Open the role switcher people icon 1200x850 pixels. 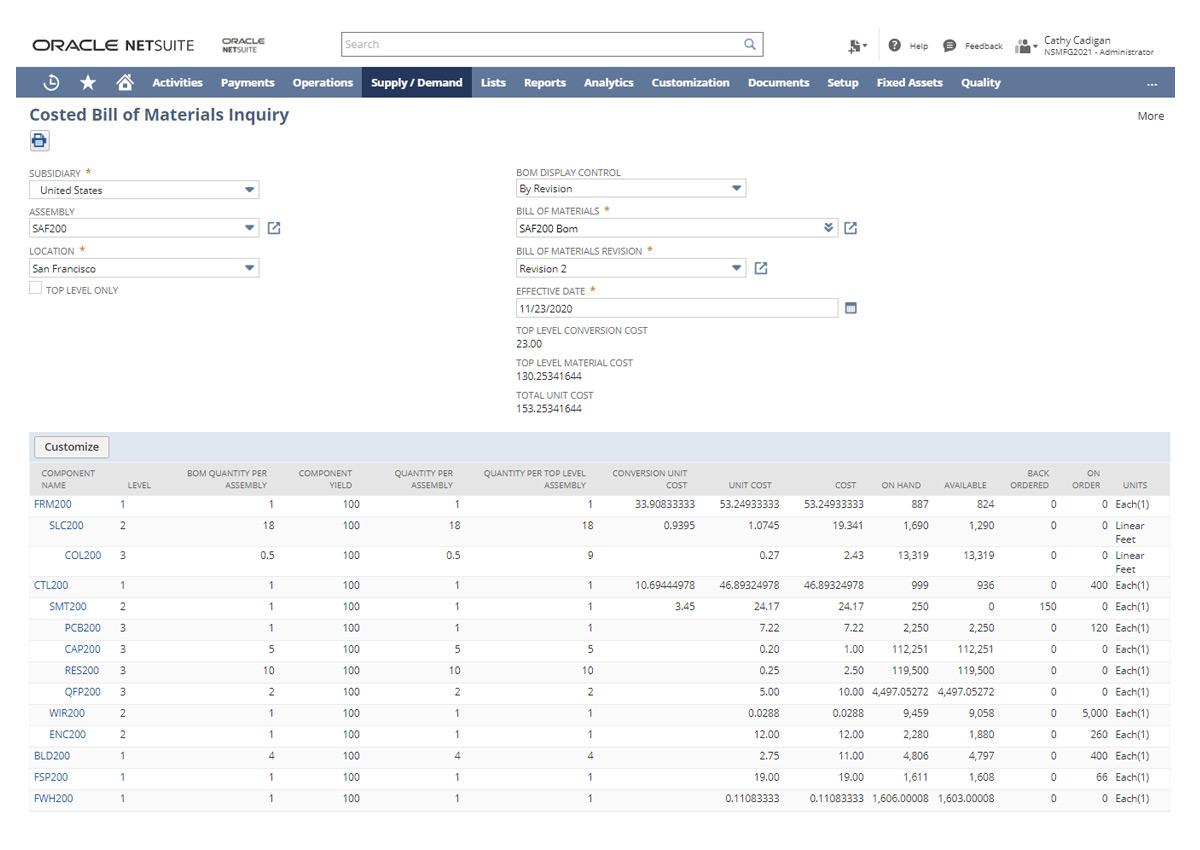coord(1026,46)
